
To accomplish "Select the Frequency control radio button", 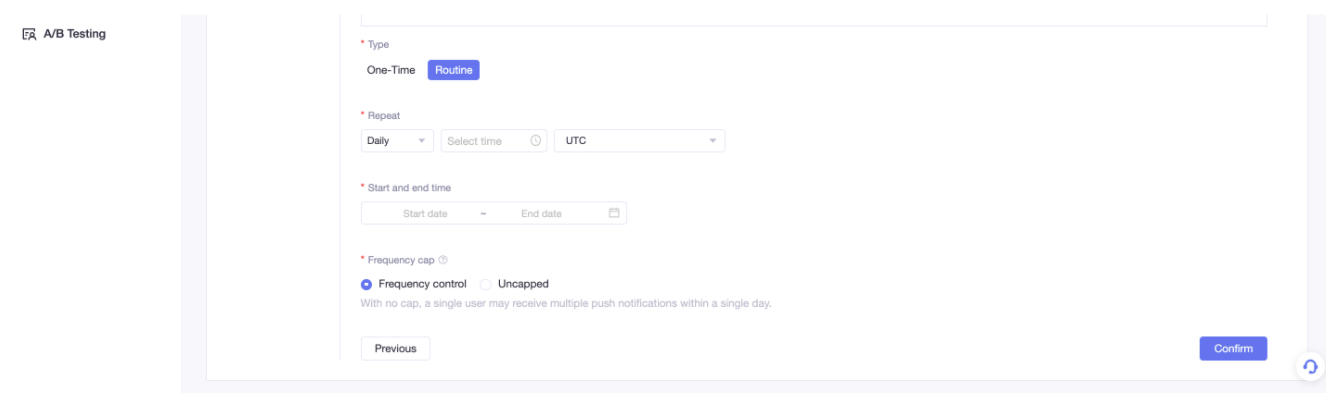I will coord(367,284).
